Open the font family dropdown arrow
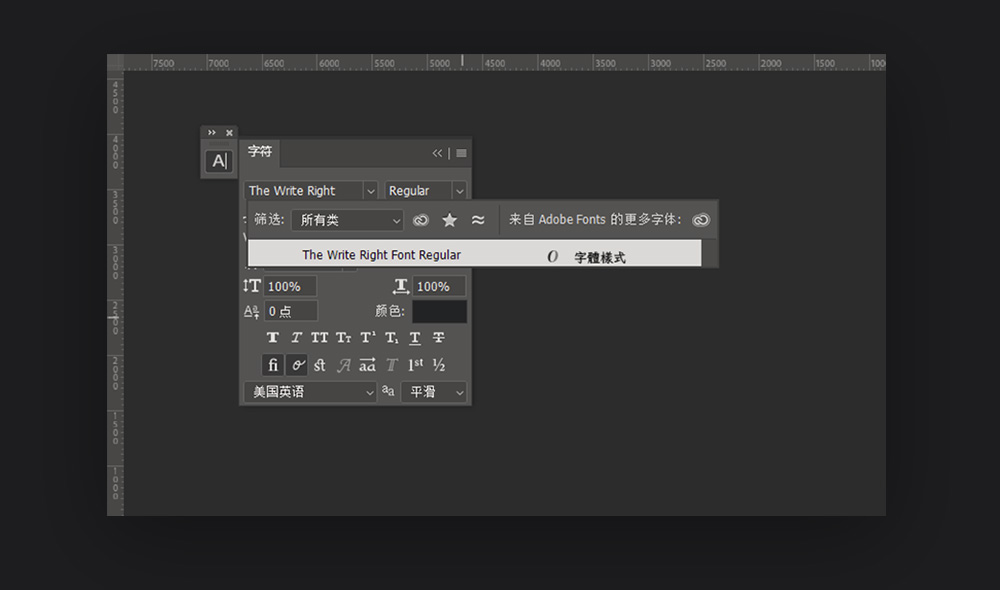Viewport: 1000px width, 590px height. [370, 191]
